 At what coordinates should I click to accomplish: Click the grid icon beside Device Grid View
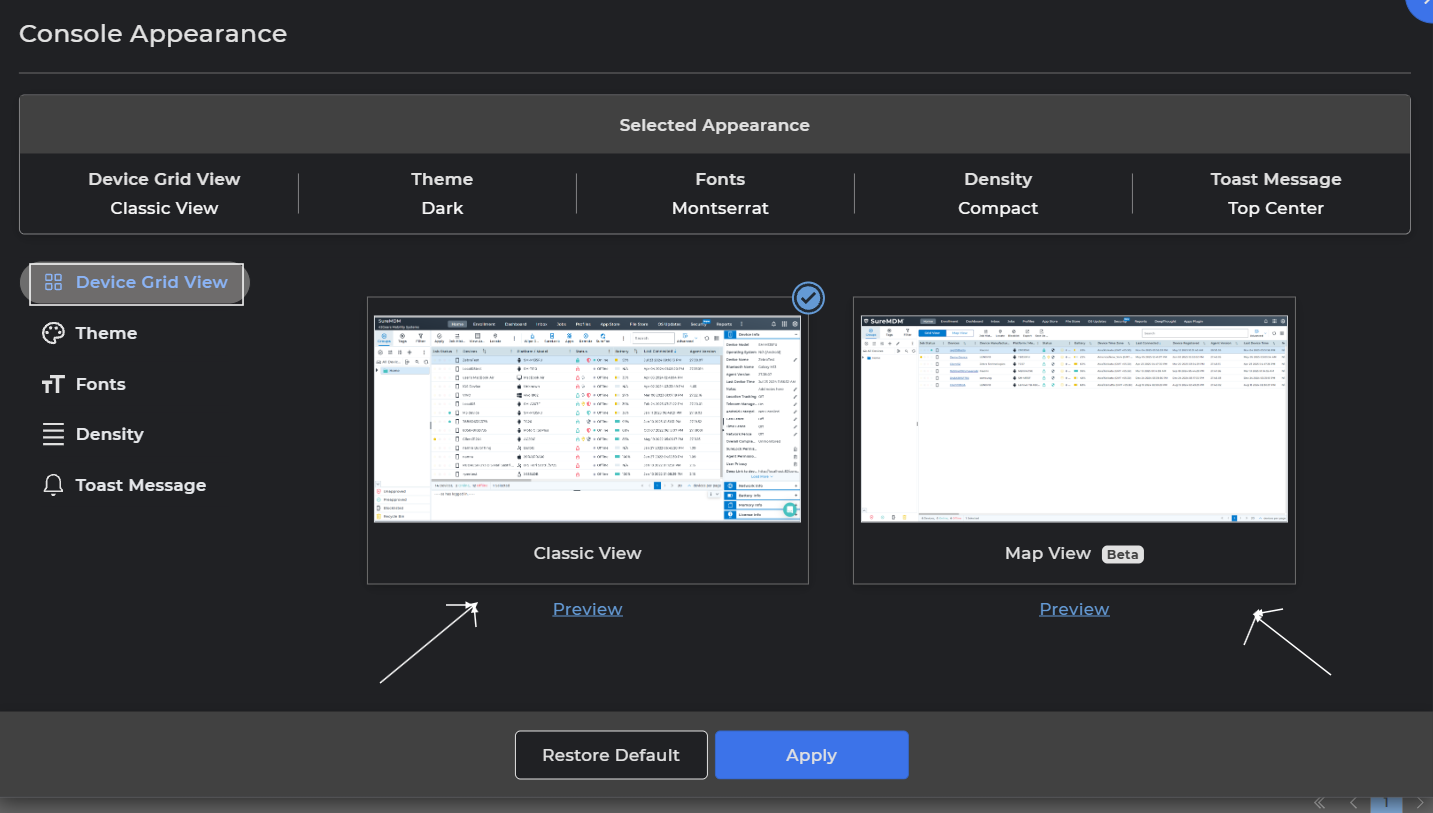click(53, 282)
